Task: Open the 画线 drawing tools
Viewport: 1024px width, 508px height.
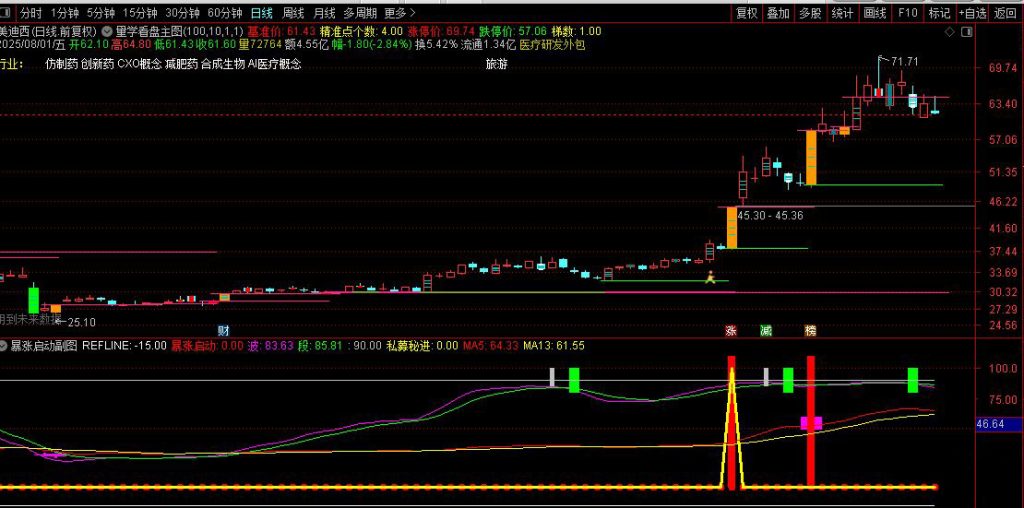Action: (x=875, y=13)
